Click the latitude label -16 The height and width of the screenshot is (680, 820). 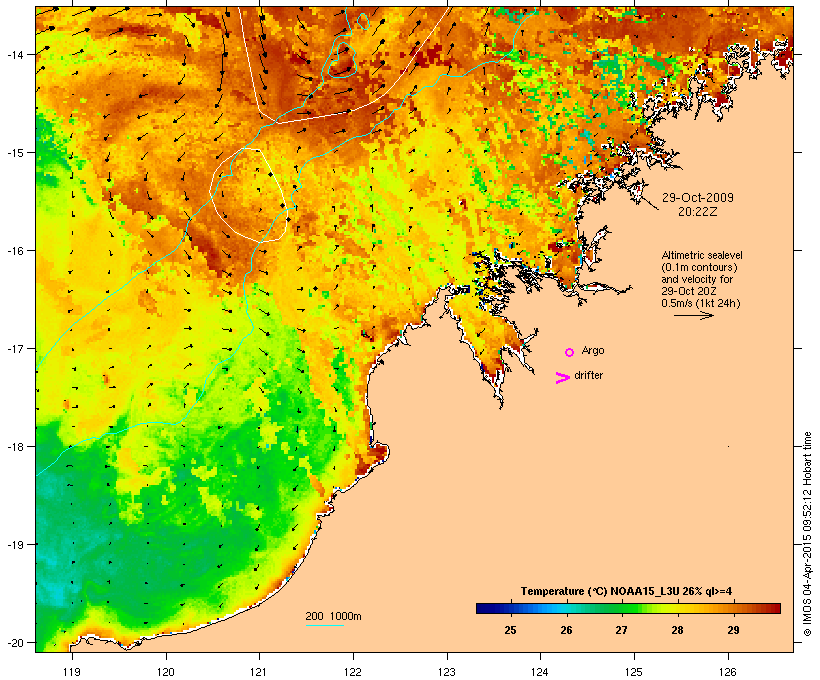pyautogui.click(x=15, y=251)
